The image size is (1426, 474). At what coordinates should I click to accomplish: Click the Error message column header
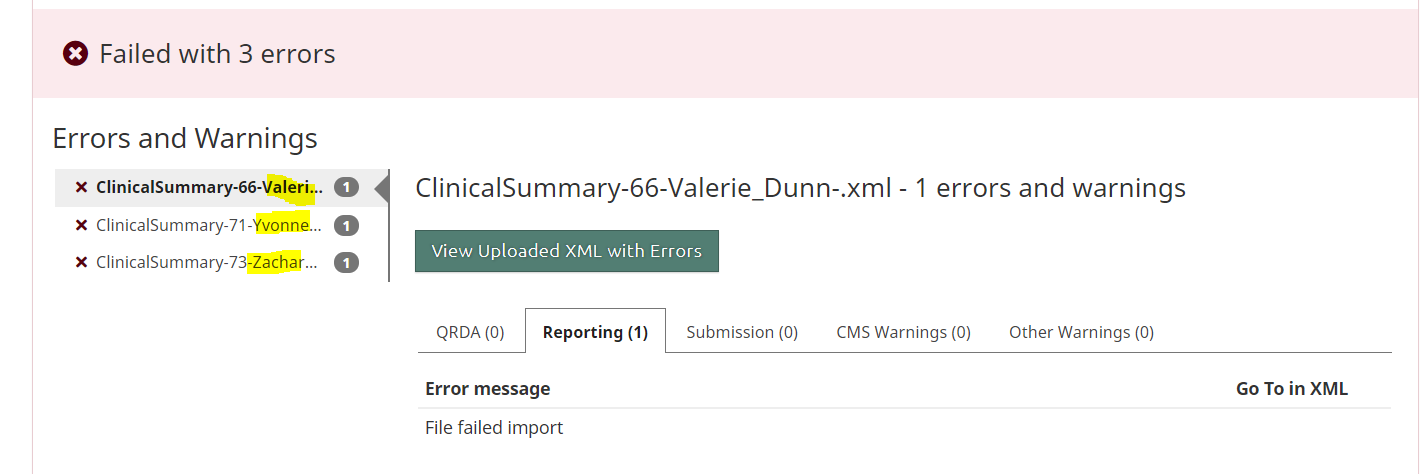487,389
